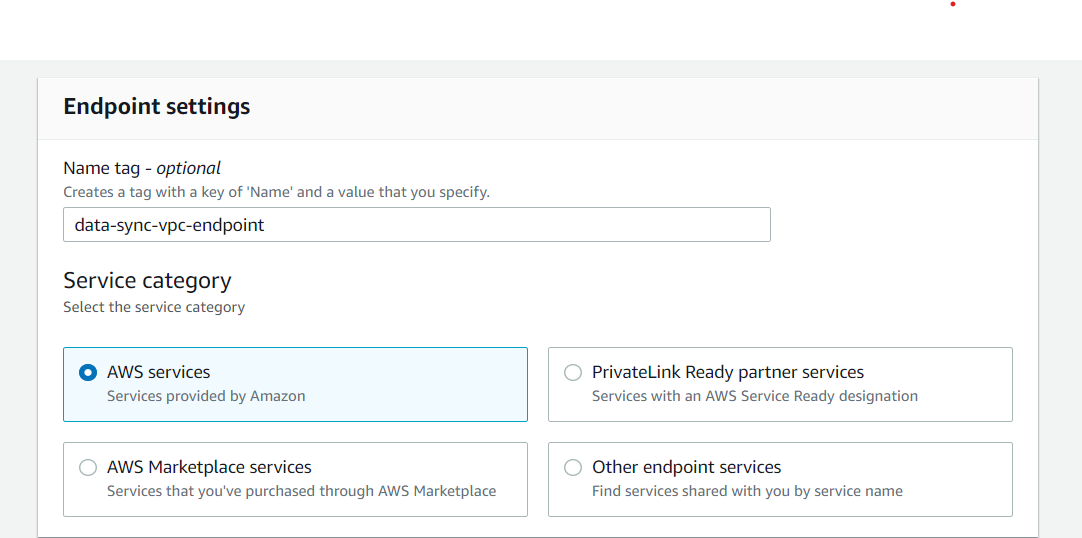Select the AWS services radio button
The image size is (1082, 538).
[88, 372]
